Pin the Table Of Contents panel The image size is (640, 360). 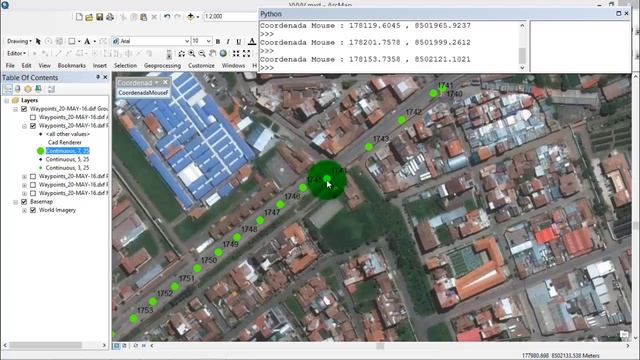point(98,77)
